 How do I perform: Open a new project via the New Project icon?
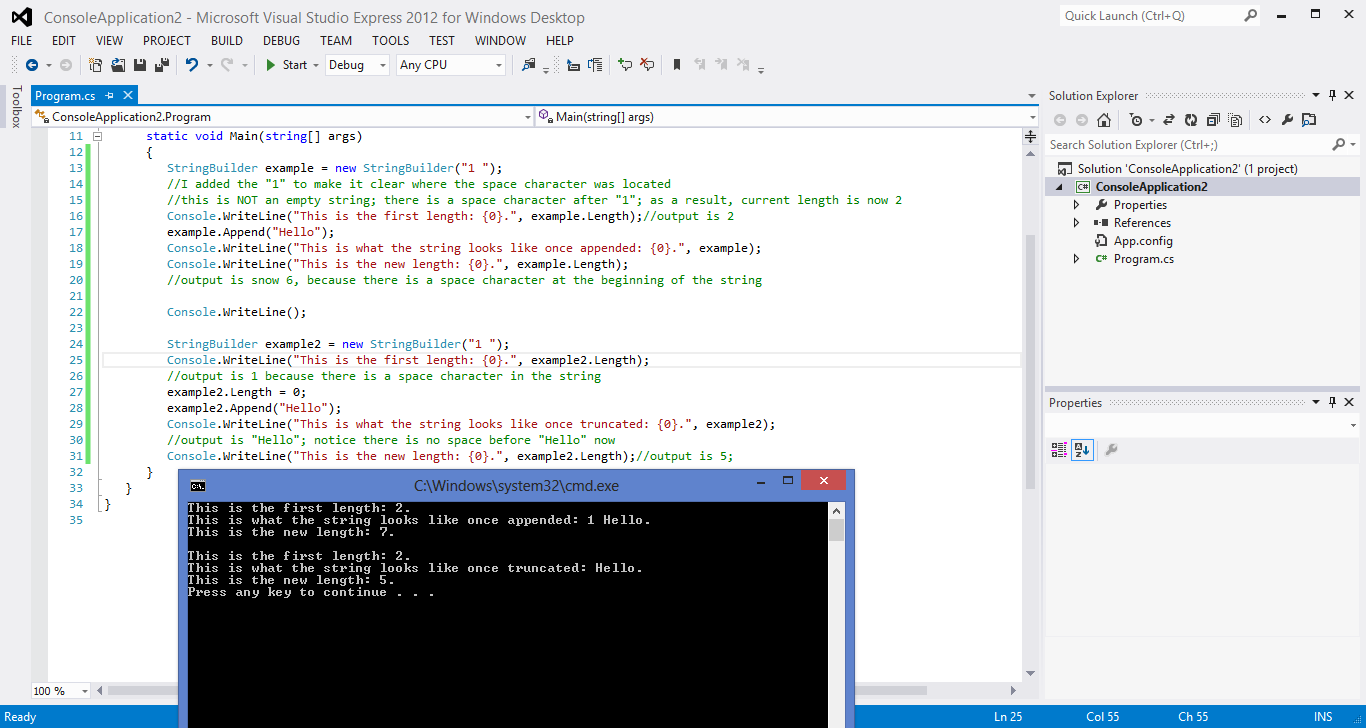coord(94,64)
